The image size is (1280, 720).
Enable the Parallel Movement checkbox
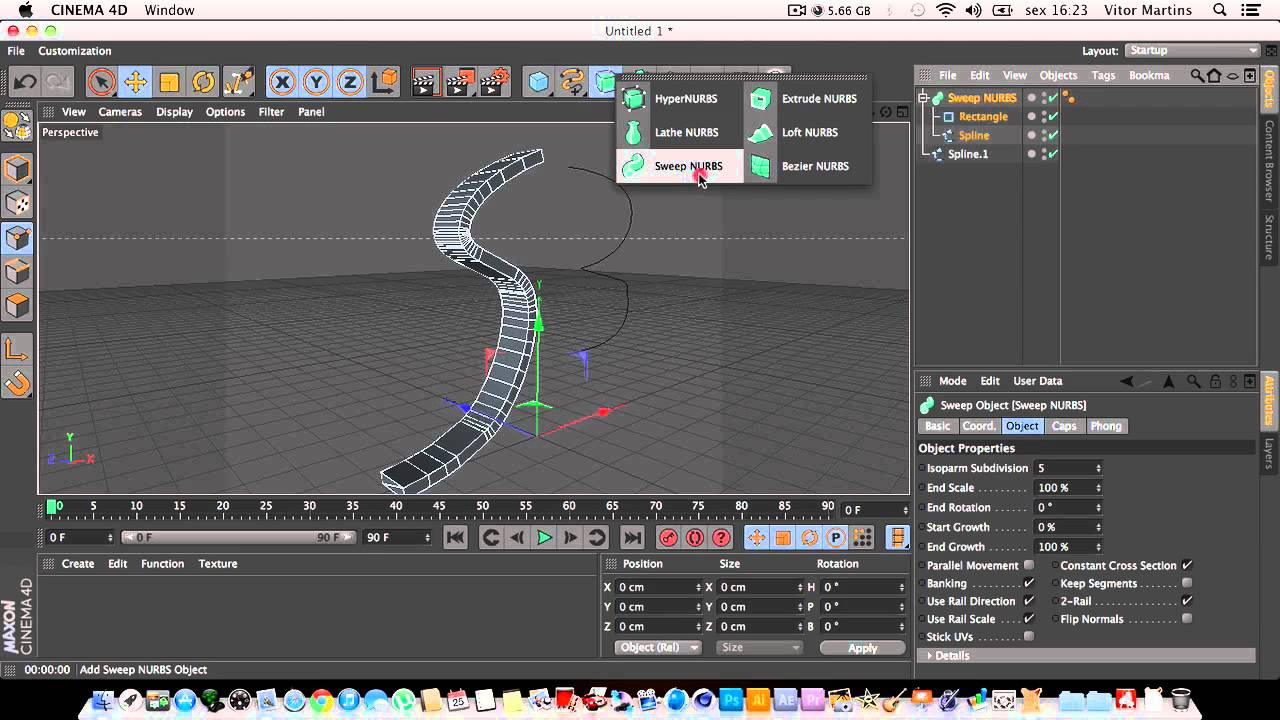click(x=1029, y=566)
